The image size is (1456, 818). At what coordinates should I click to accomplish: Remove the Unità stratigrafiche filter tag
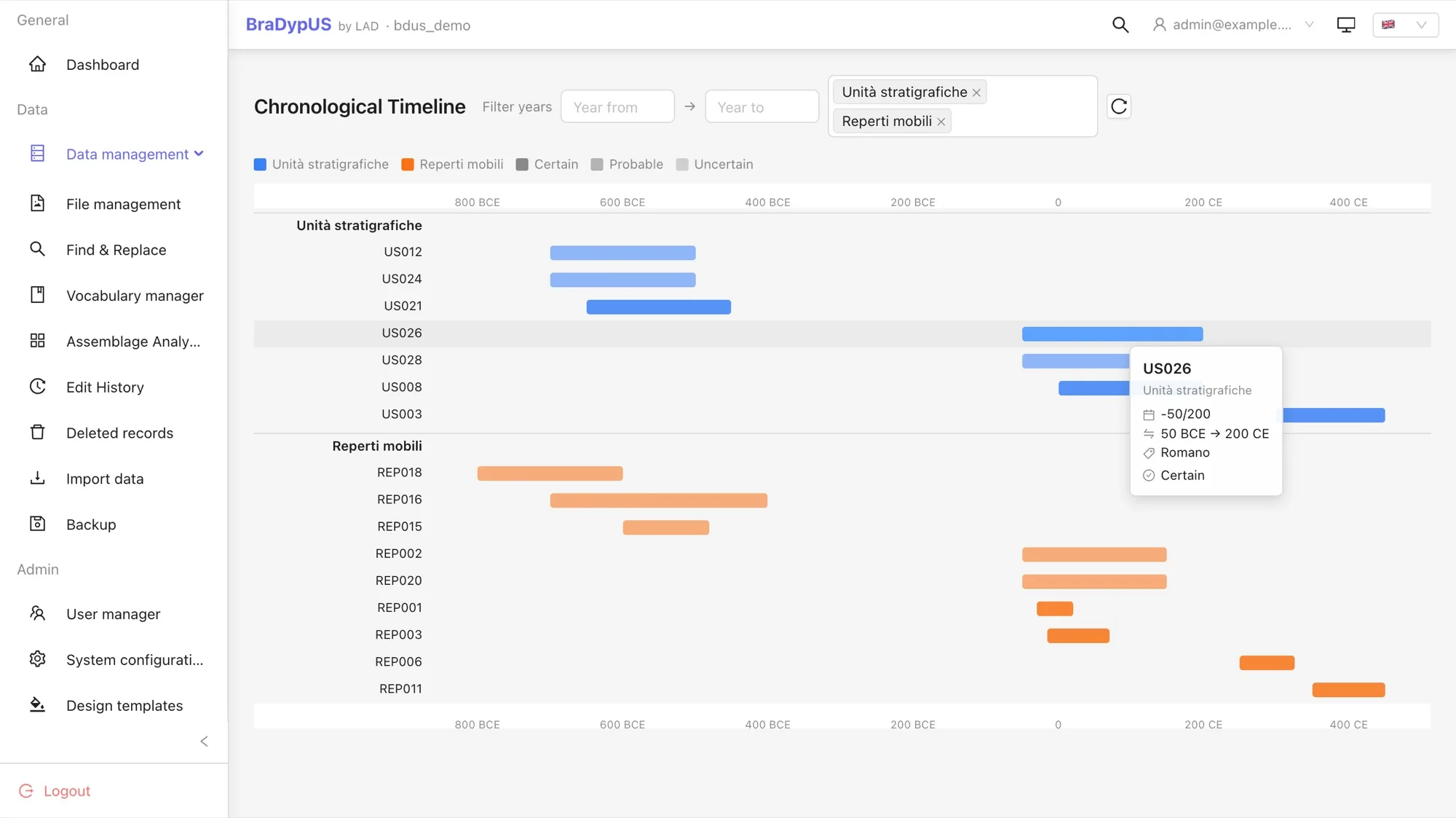tap(976, 93)
